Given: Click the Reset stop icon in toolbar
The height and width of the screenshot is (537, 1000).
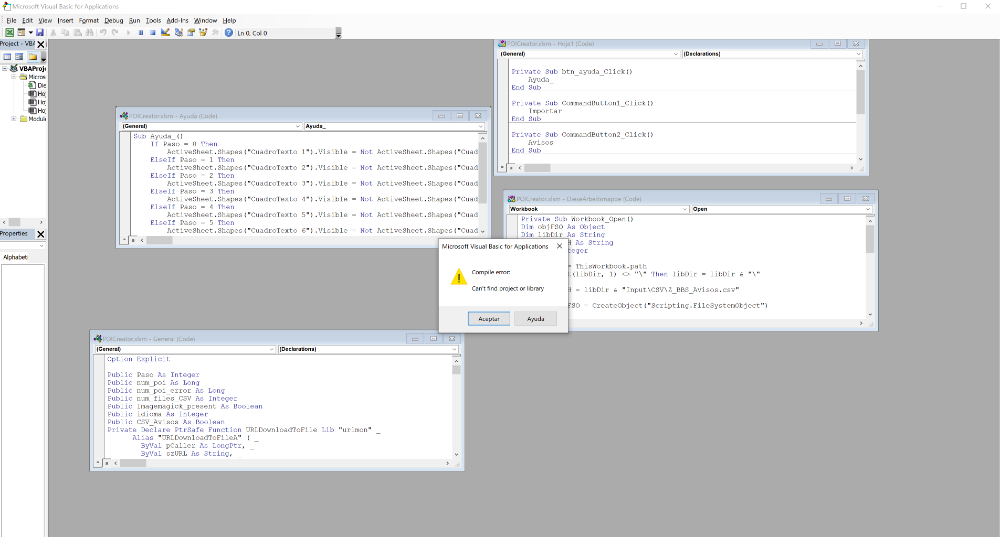Looking at the screenshot, I should (x=152, y=33).
